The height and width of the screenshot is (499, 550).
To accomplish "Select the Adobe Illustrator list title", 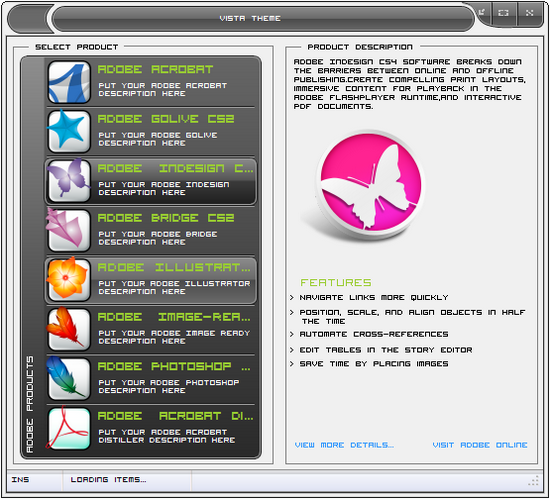I will point(174,267).
